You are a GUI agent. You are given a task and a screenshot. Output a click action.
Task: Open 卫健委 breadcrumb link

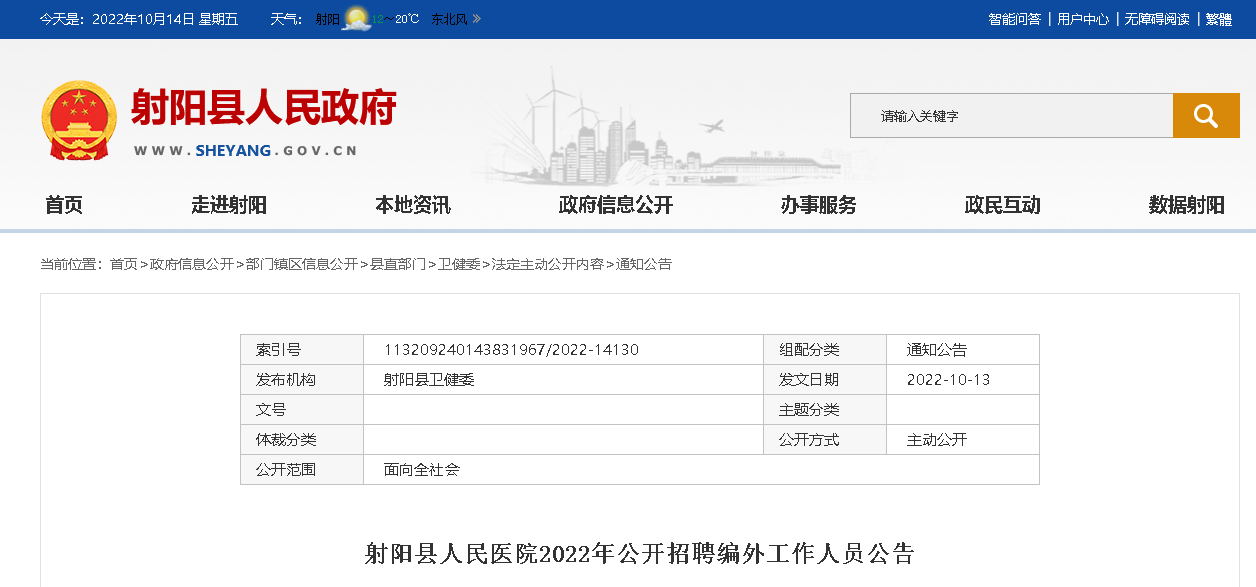459,264
